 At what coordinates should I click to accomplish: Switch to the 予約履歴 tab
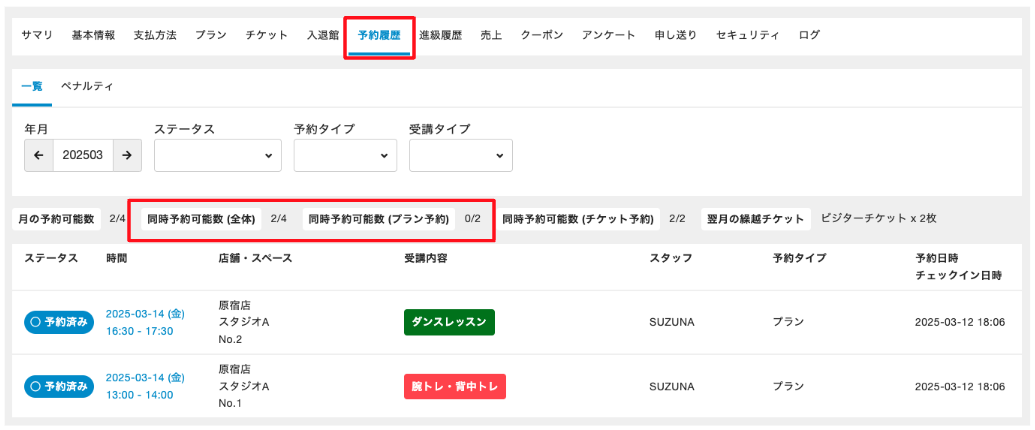379,35
